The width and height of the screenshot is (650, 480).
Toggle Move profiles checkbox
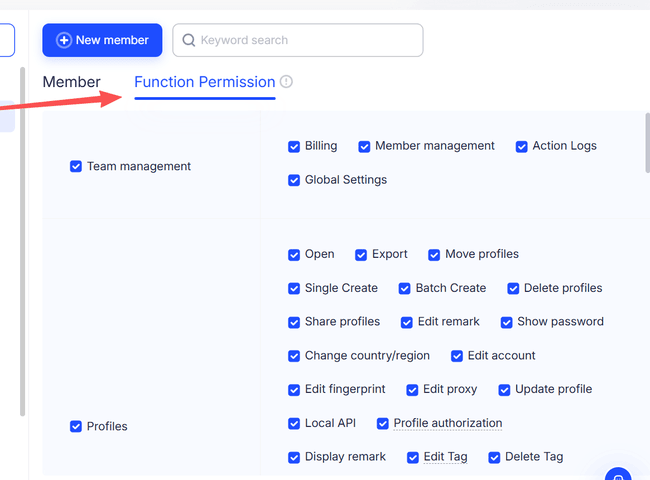[434, 255]
